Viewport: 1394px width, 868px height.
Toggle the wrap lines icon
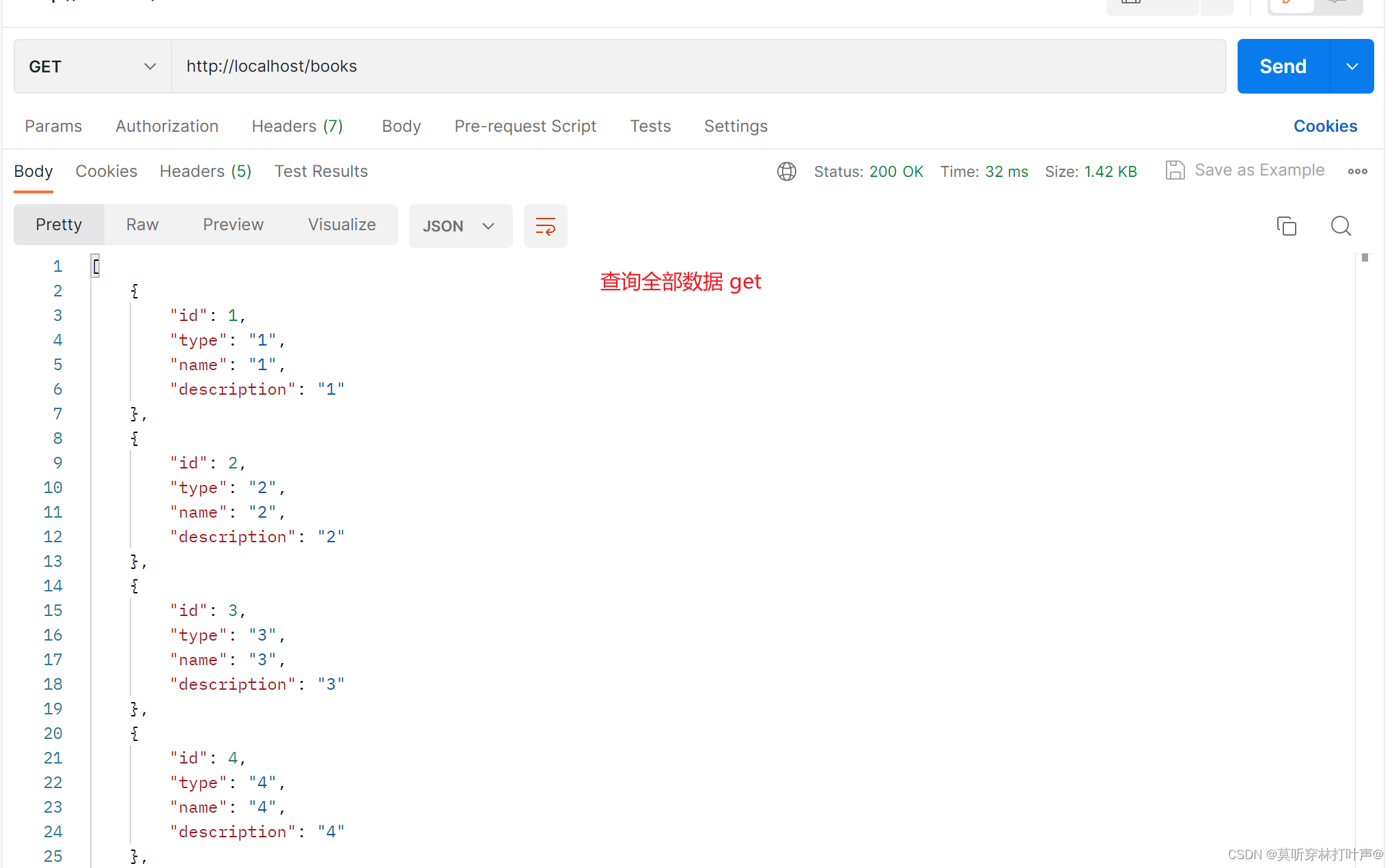tap(546, 226)
